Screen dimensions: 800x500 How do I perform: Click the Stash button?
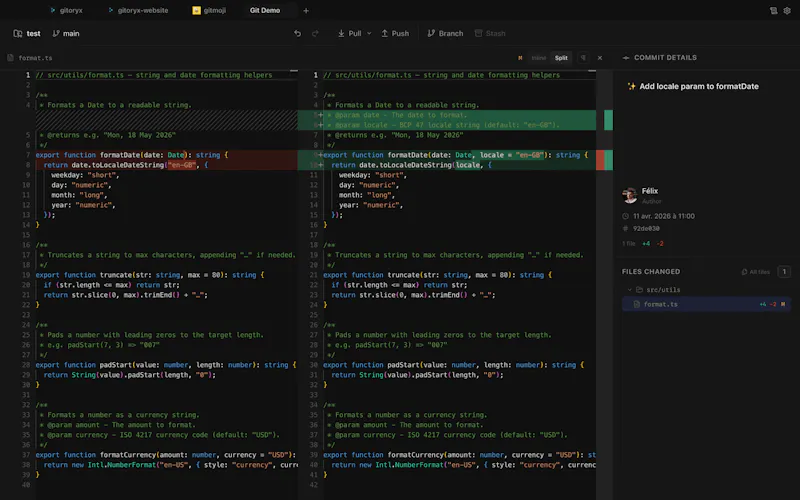(x=490, y=34)
